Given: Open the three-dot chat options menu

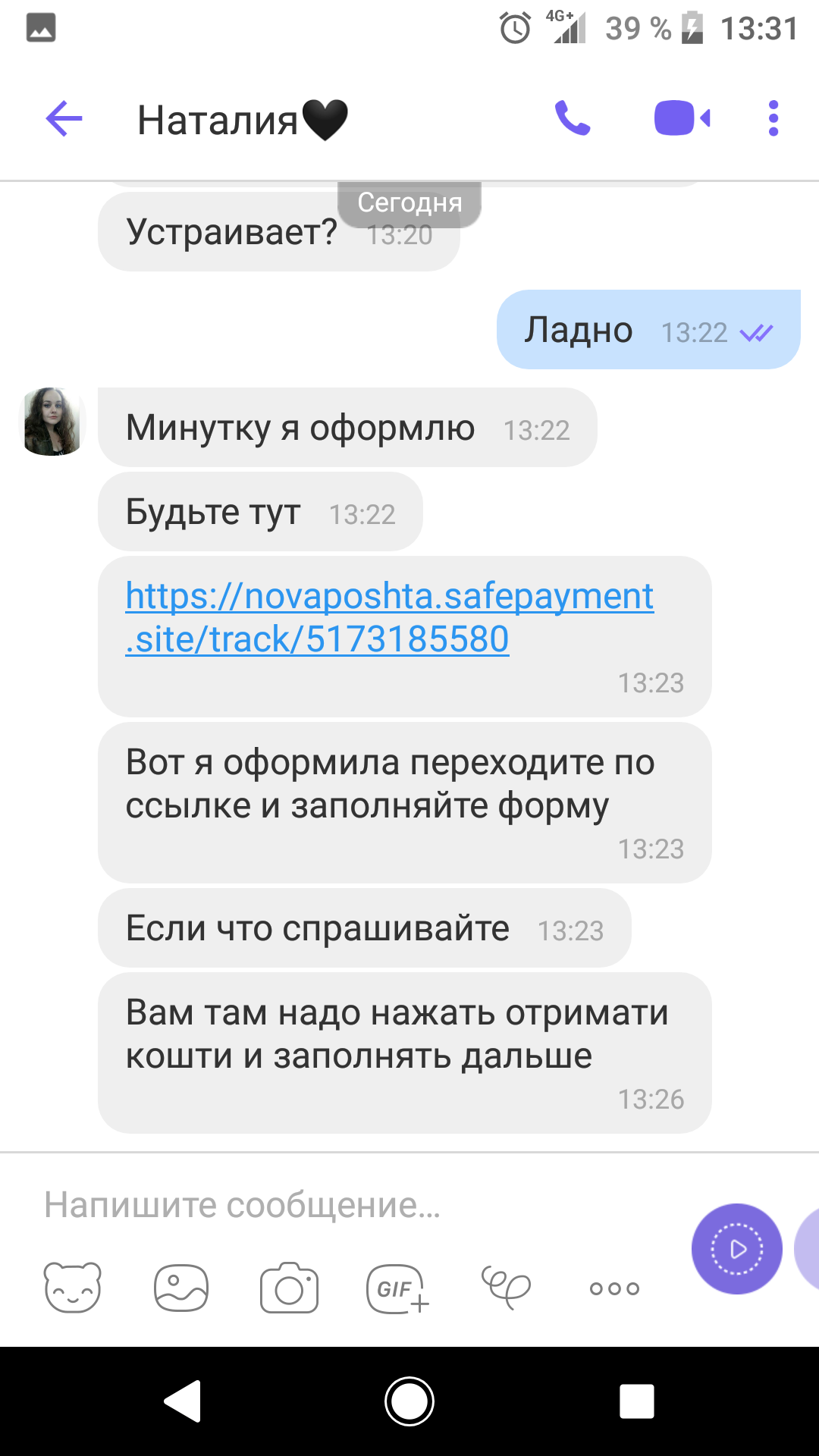Looking at the screenshot, I should [773, 118].
